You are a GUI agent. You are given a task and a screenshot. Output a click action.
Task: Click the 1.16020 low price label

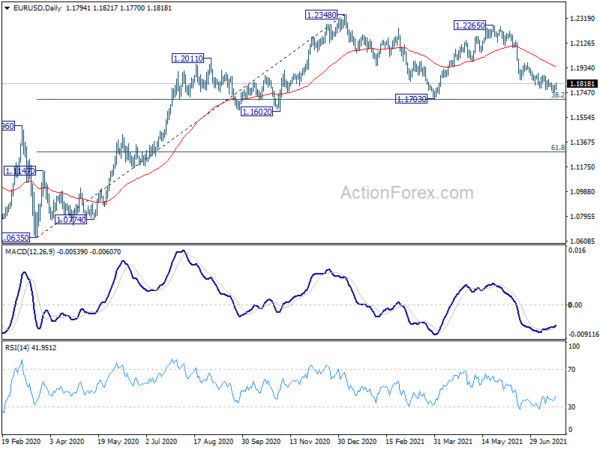pos(257,112)
